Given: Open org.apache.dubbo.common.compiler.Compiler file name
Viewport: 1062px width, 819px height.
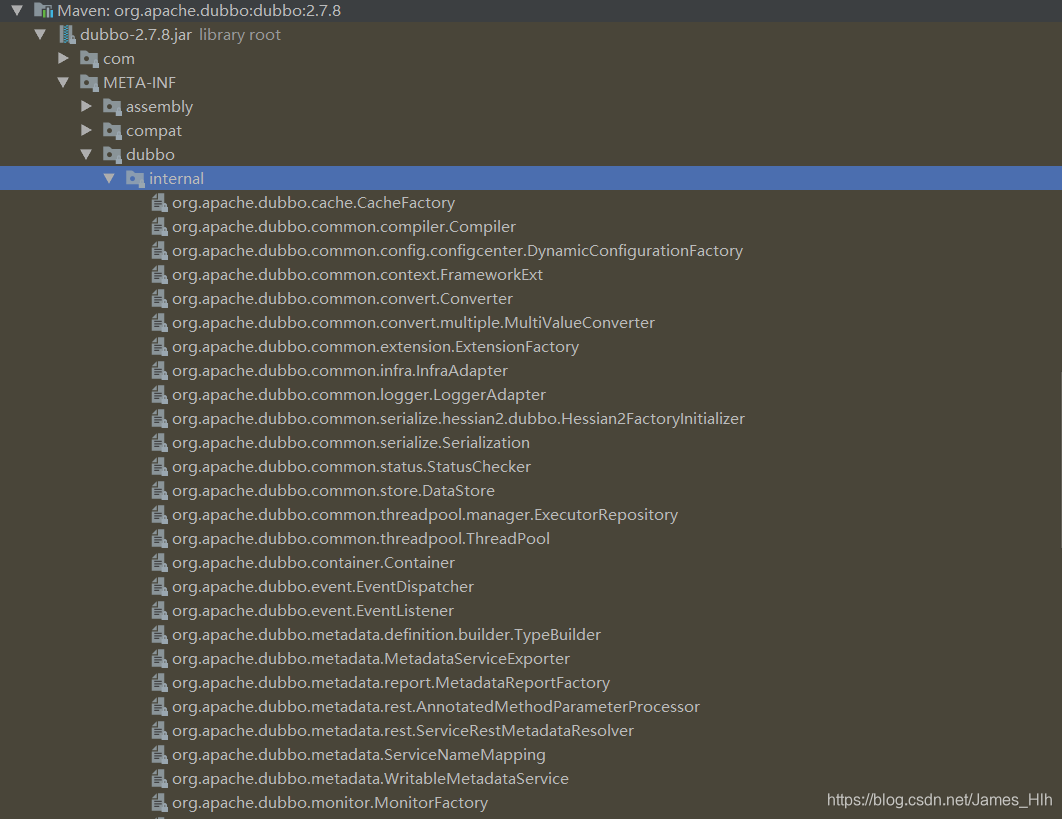Looking at the screenshot, I should [x=344, y=226].
